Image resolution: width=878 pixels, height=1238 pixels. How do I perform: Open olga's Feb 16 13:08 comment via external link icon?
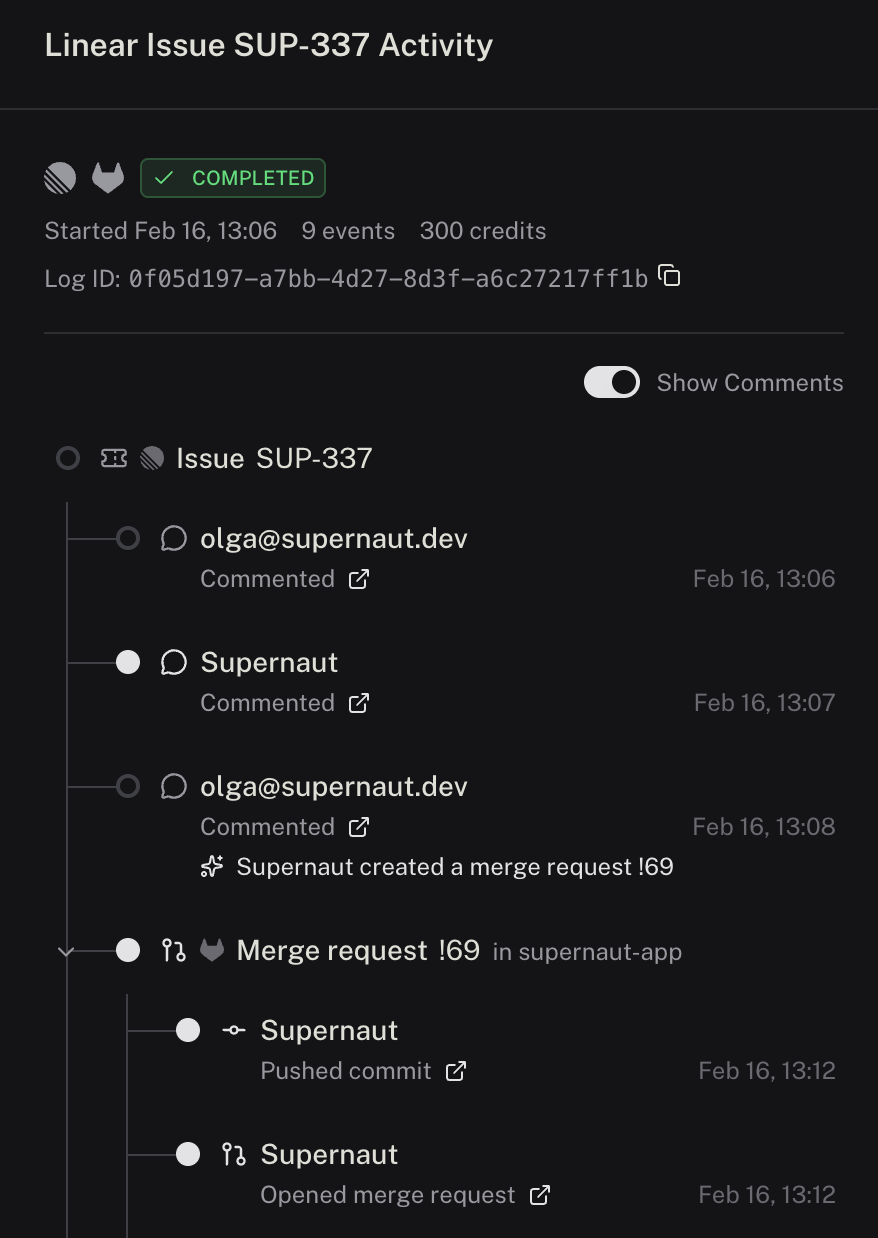point(359,826)
